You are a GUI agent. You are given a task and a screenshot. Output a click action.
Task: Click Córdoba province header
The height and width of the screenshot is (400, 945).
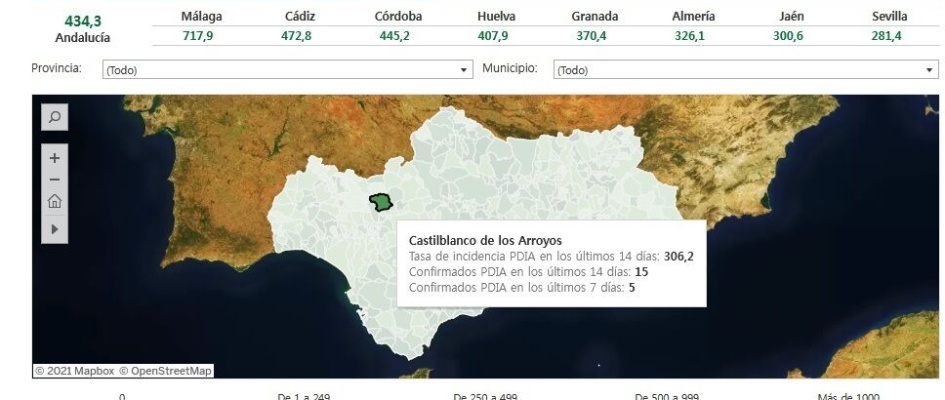click(398, 16)
